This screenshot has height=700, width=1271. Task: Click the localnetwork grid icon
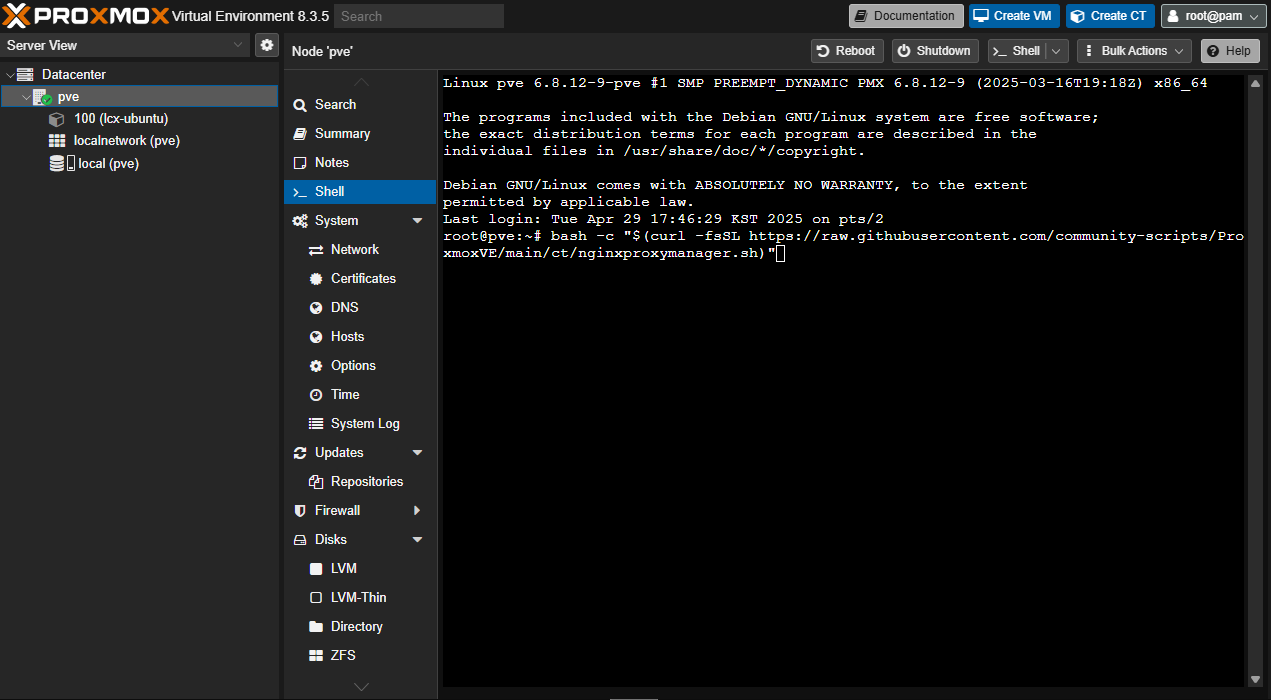57,141
